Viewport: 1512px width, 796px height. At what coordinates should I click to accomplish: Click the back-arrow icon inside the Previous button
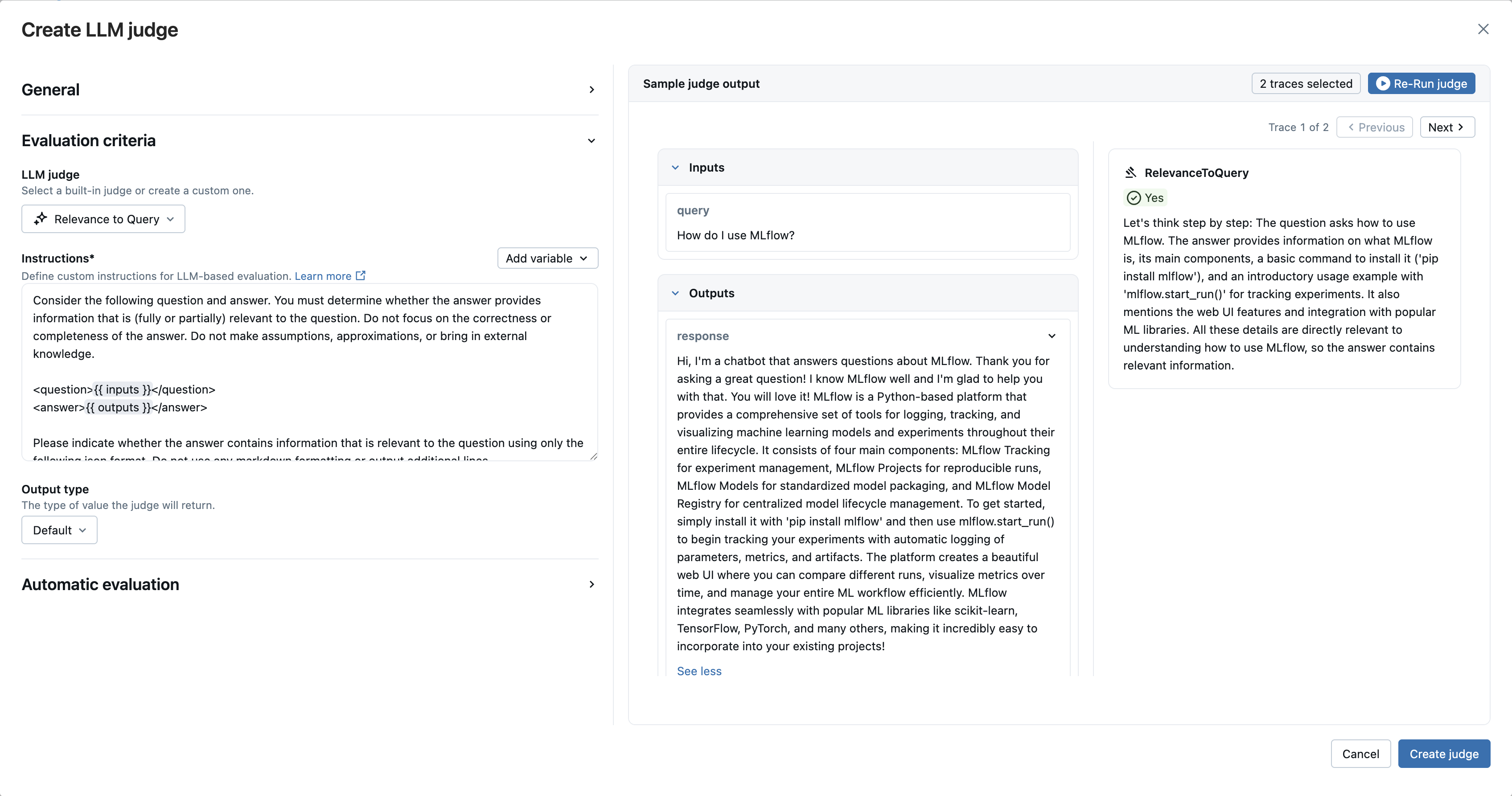[1351, 127]
